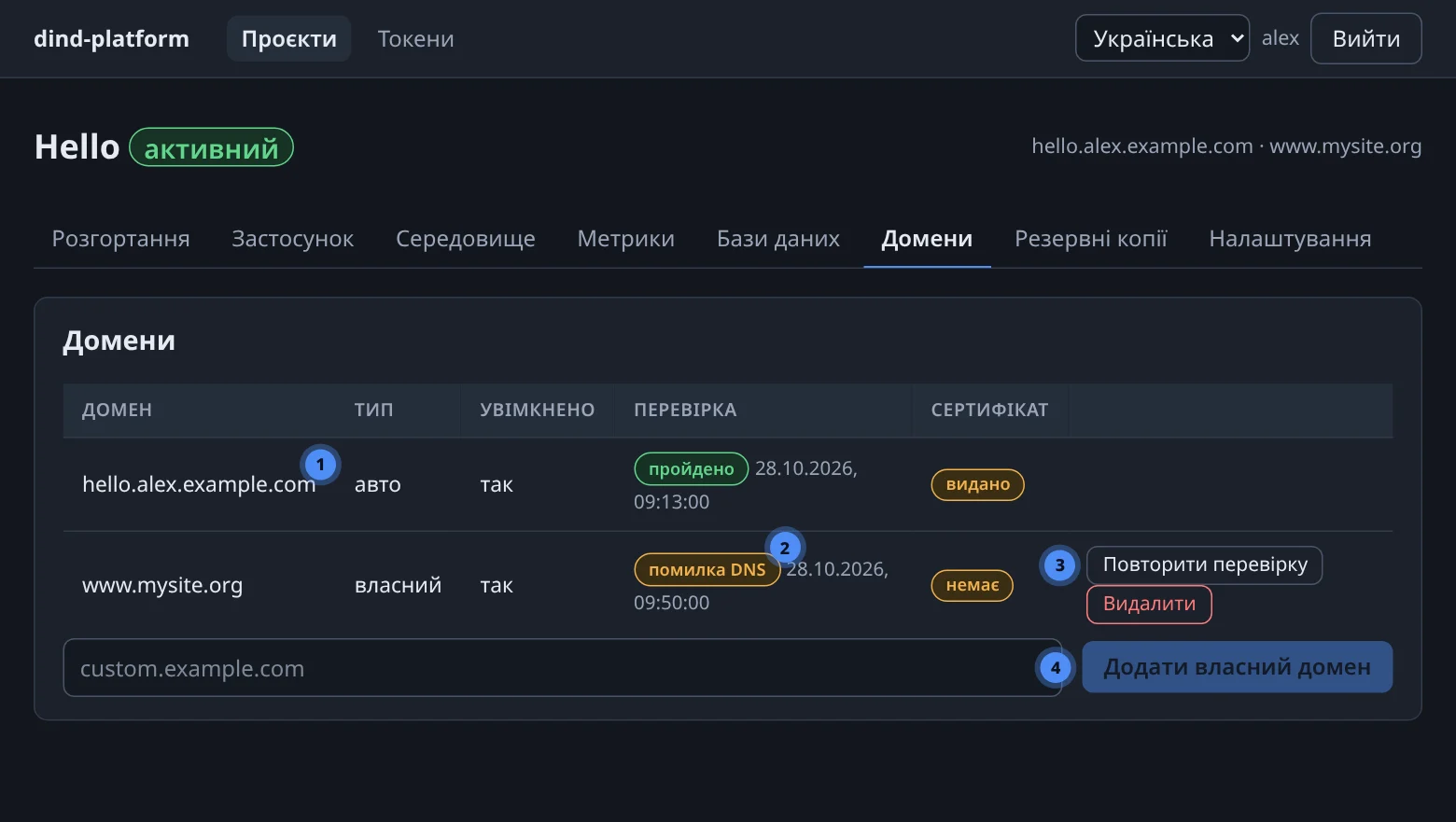Switch to the Застосунок tab
1456x822 pixels.
coord(292,239)
